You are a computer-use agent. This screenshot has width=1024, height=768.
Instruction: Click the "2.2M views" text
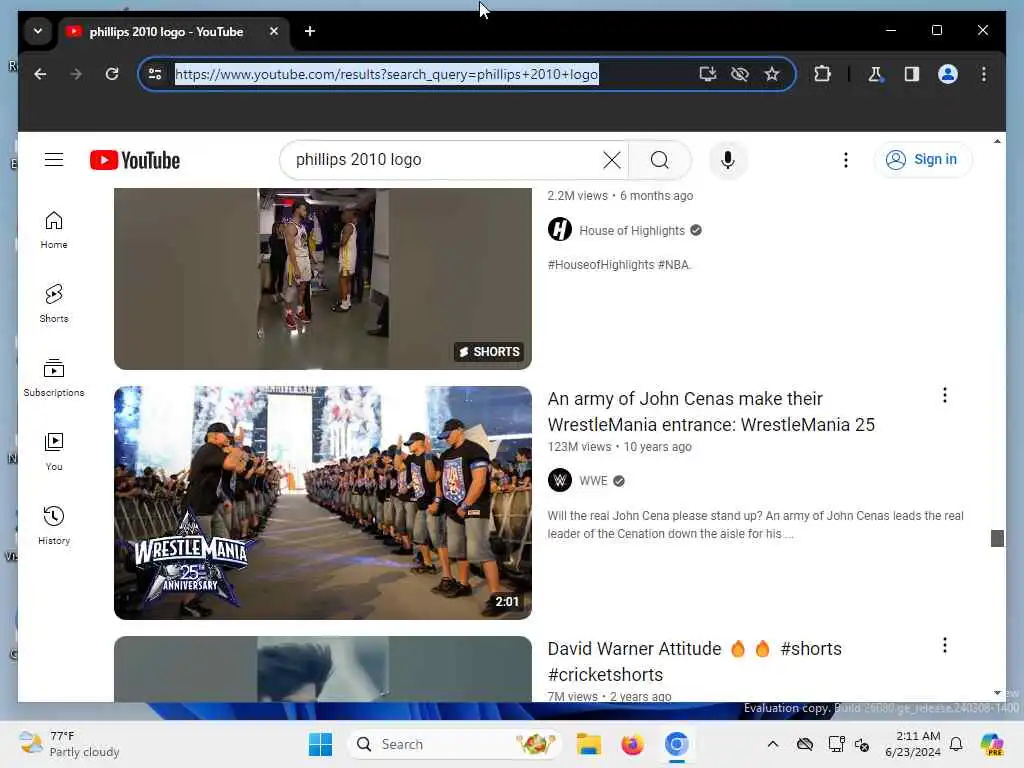tap(577, 196)
